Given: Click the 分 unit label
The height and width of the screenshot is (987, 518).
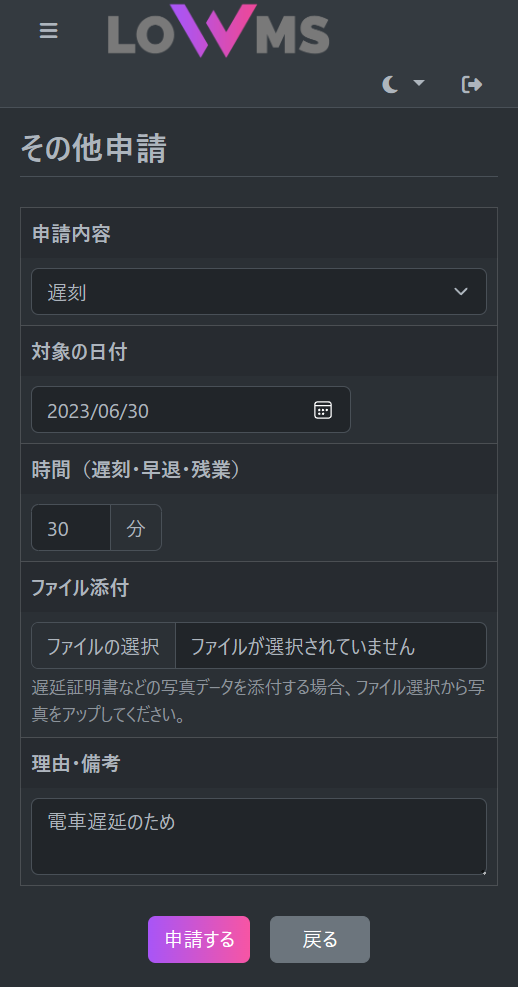Looking at the screenshot, I should [x=136, y=527].
